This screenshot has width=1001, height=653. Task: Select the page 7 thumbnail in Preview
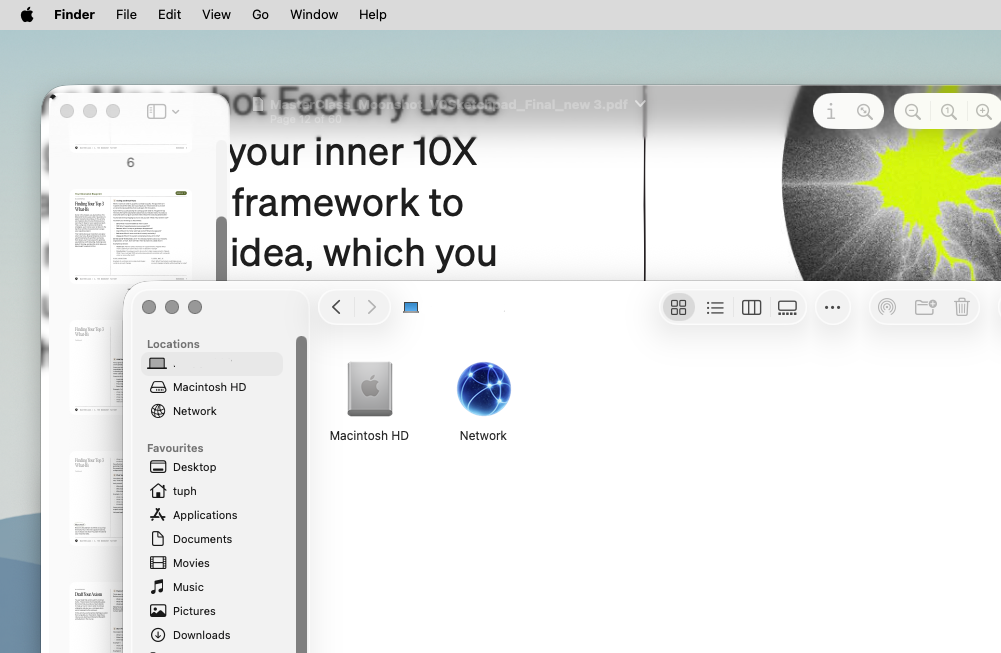click(x=132, y=234)
